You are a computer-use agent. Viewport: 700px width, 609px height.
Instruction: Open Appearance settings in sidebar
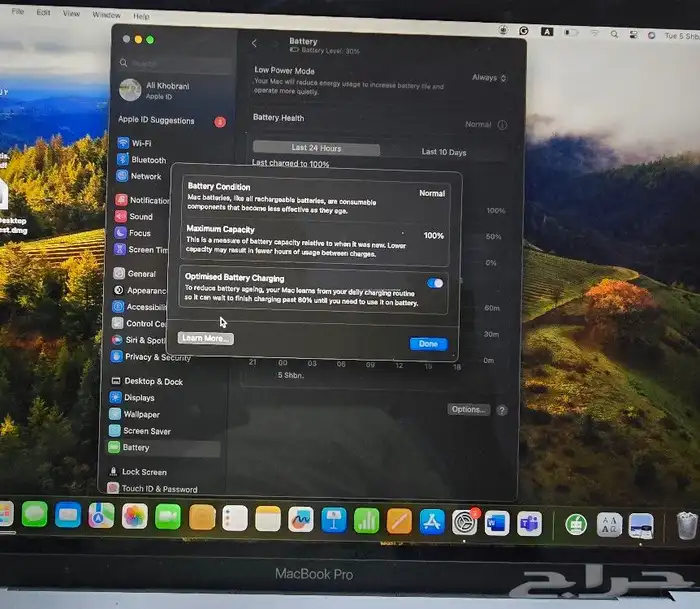(140, 291)
